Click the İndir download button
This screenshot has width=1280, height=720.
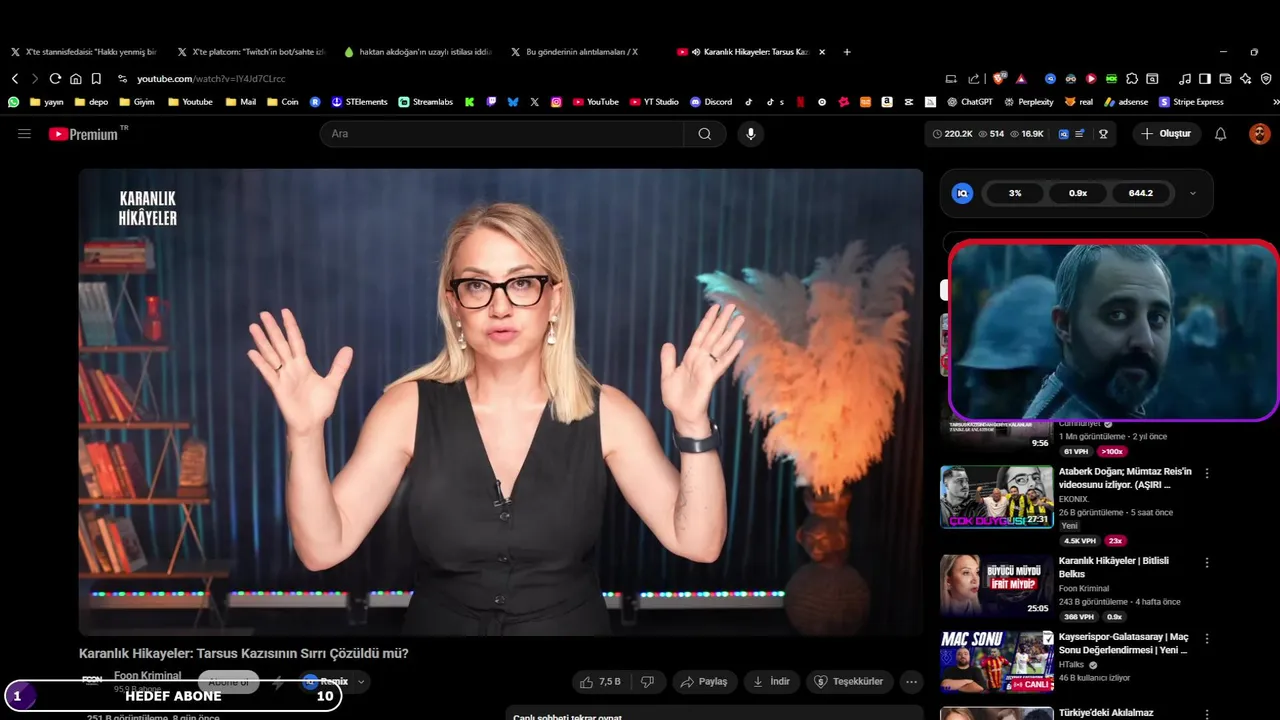click(x=771, y=681)
